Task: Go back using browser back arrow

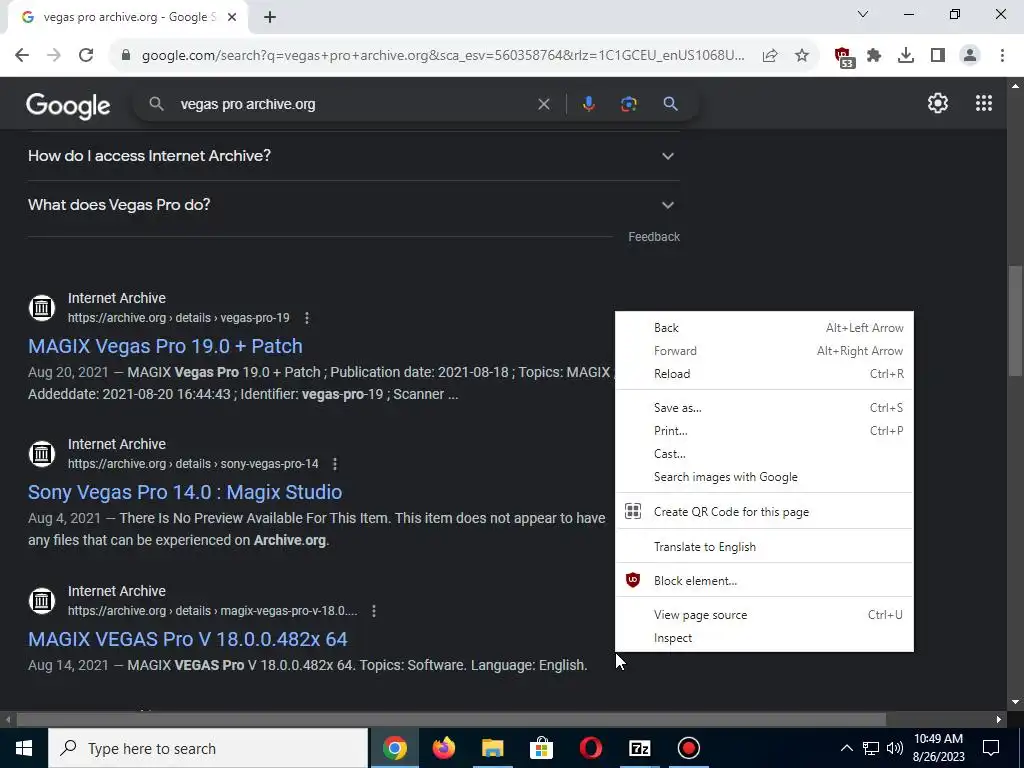Action: click(22, 56)
